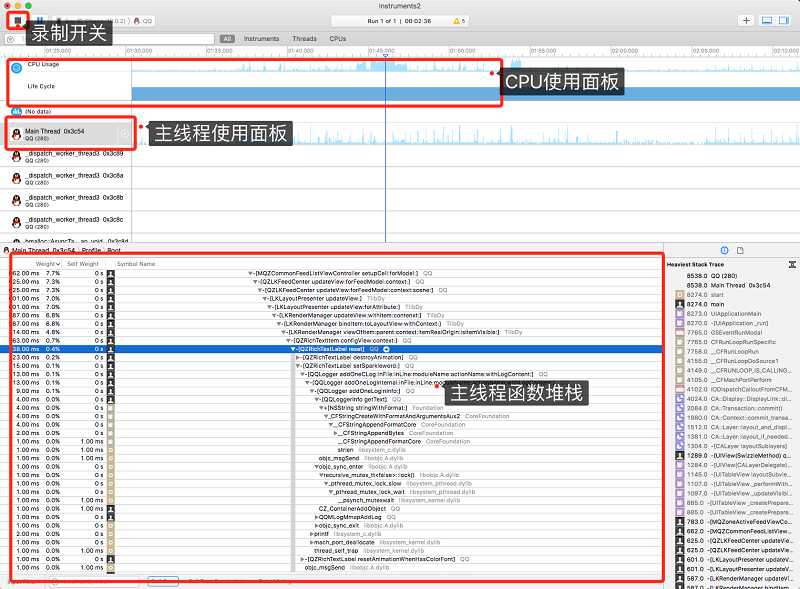Select the GSEventRunModal stack frame
Image resolution: width=800 pixels, height=589 pixels.
(732, 332)
